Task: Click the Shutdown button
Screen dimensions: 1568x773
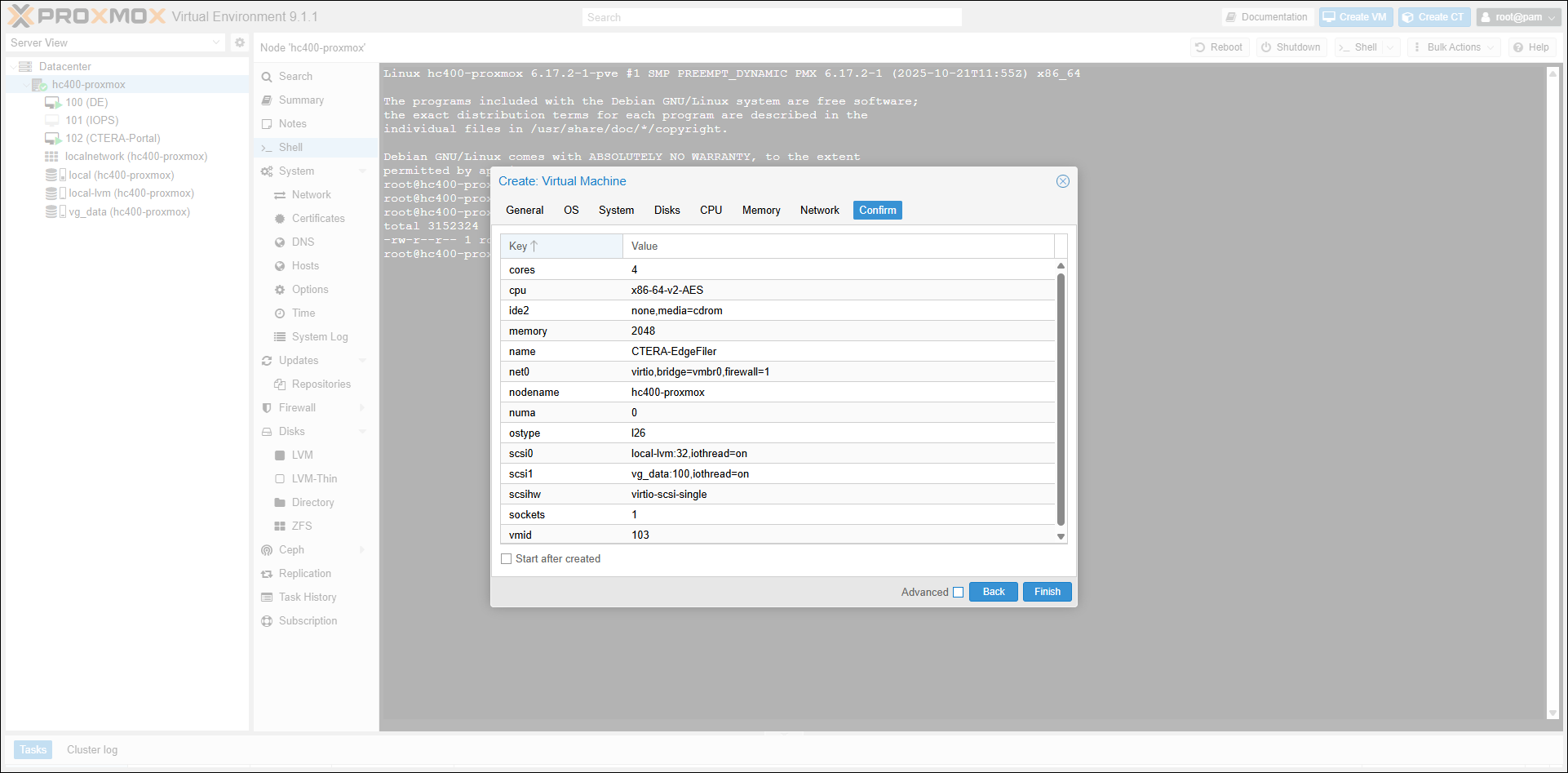Action: (1291, 47)
